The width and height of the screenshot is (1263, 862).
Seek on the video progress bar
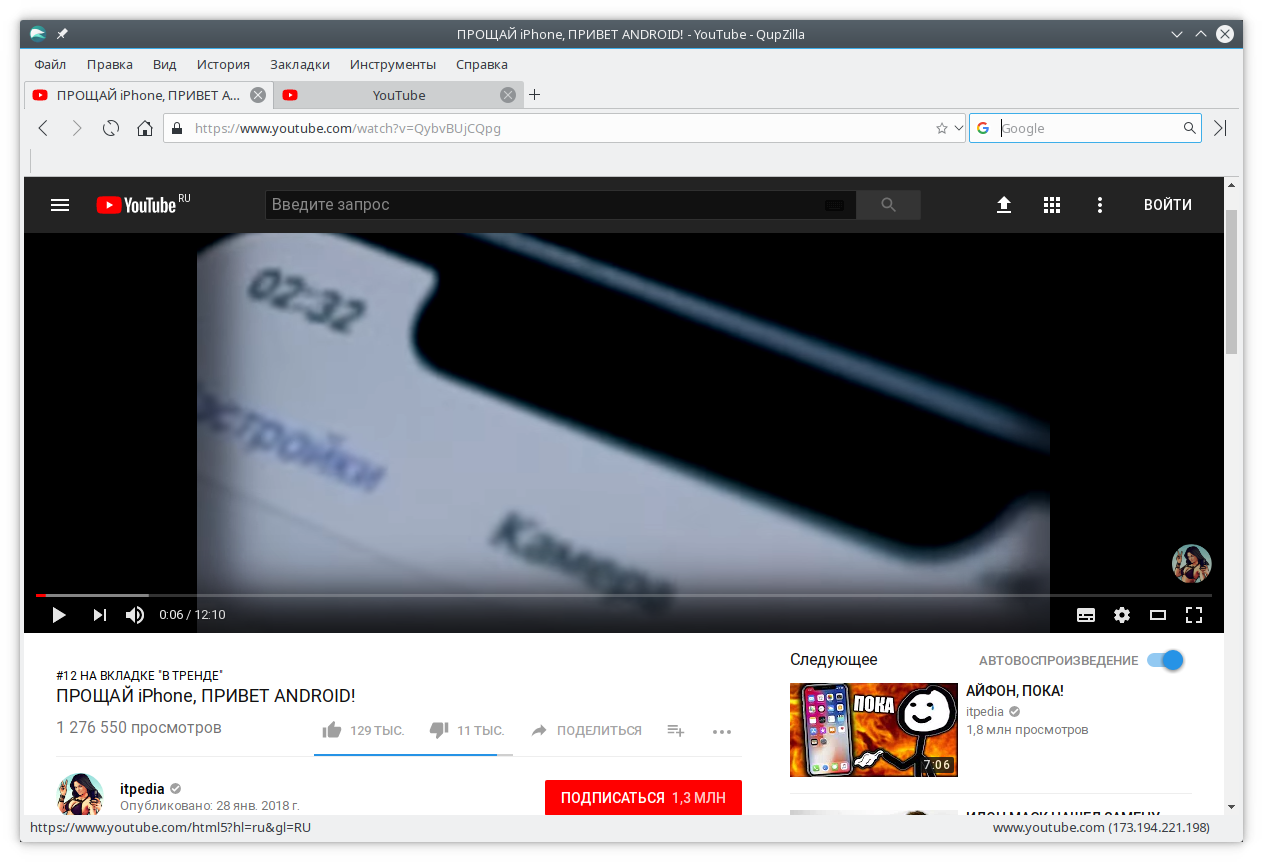tap(624, 595)
